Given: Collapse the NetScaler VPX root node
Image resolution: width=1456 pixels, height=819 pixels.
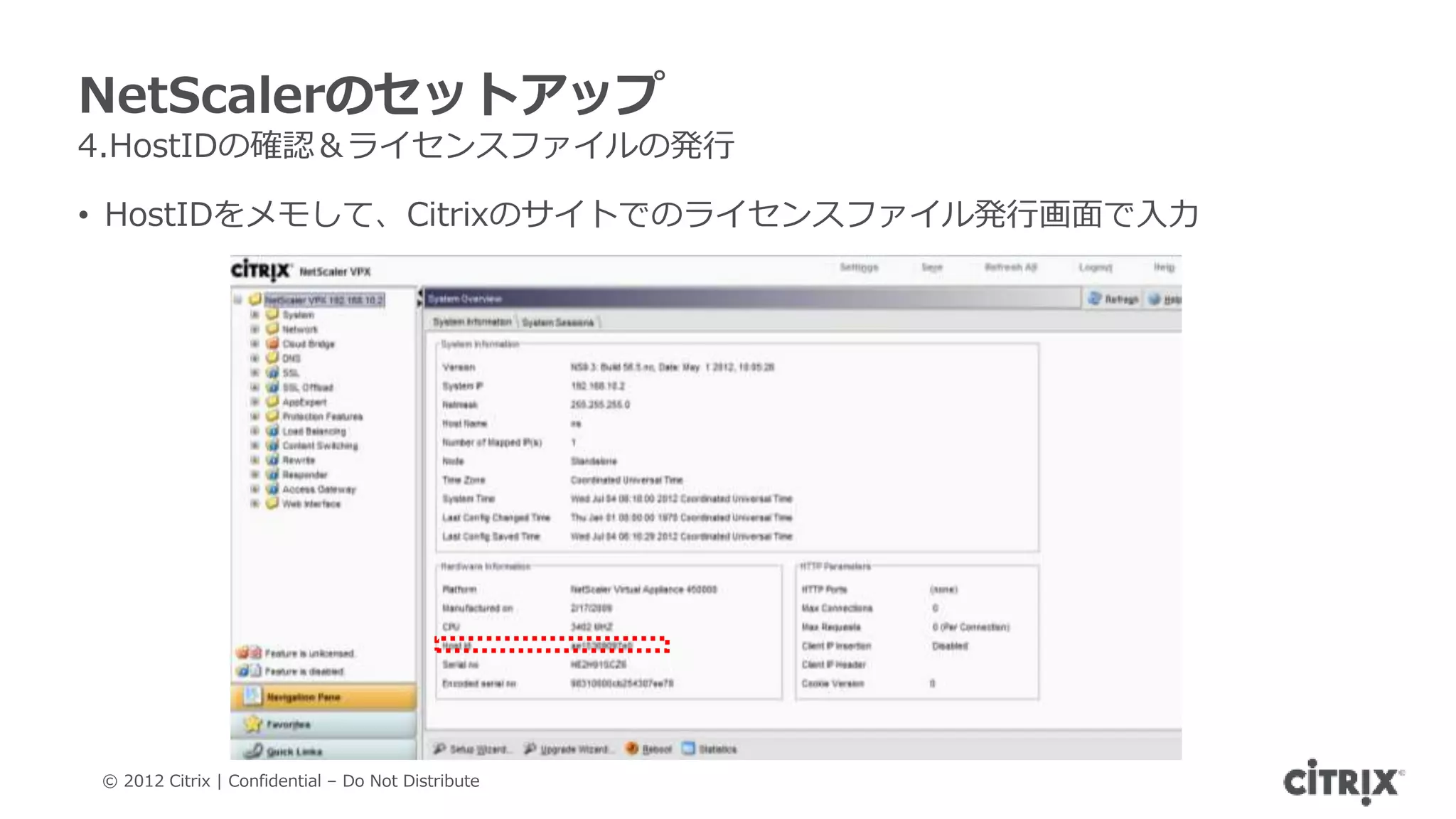Looking at the screenshot, I should pos(238,299).
